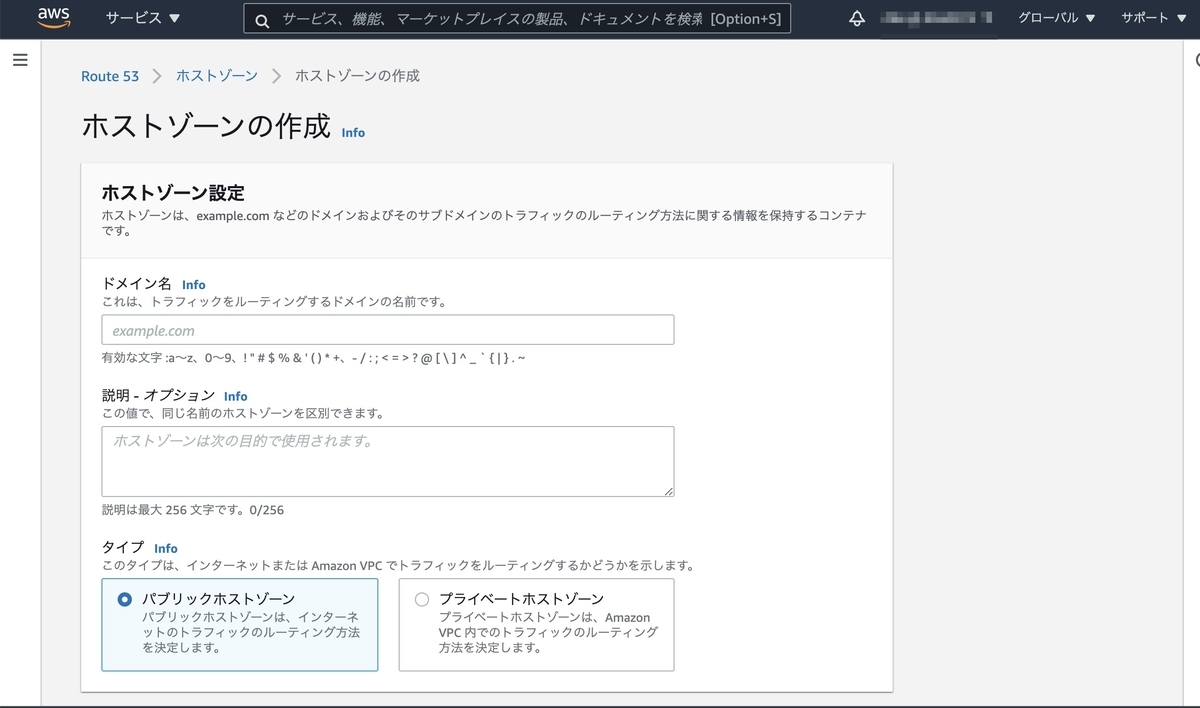Open Info link beside 説明 - オプション
Image resolution: width=1200 pixels, height=708 pixels.
click(235, 396)
